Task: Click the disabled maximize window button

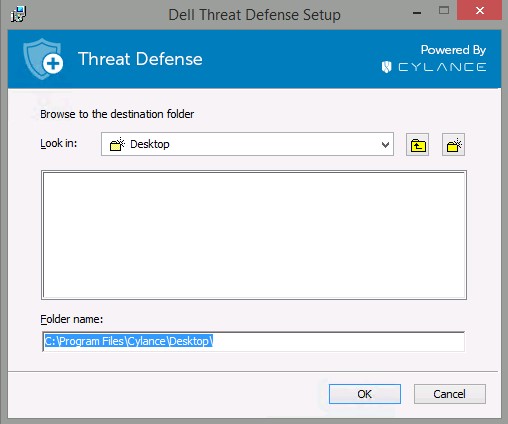Action: [444, 11]
